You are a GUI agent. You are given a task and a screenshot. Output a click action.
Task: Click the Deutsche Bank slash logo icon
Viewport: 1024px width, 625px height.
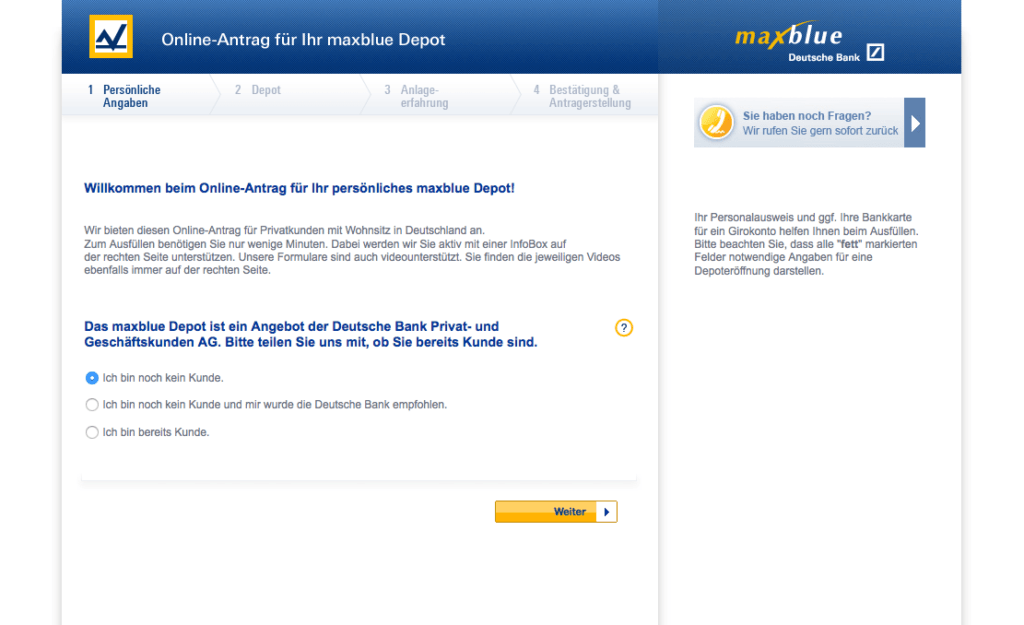pos(875,52)
